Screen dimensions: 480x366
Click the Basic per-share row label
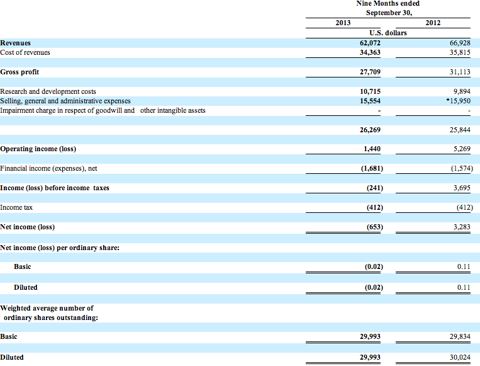coord(22,266)
